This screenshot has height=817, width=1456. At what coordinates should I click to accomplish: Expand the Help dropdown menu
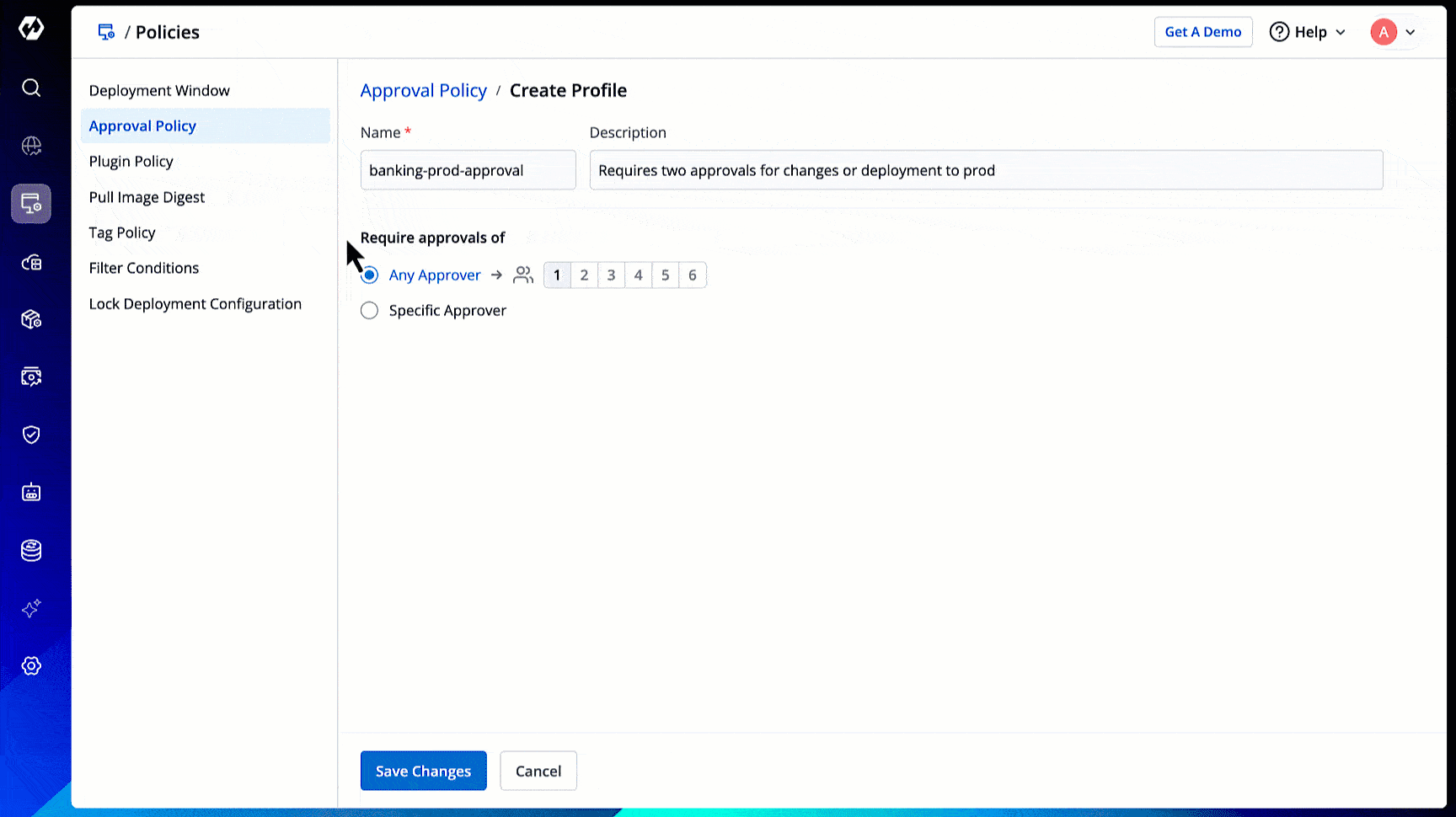[x=1308, y=32]
